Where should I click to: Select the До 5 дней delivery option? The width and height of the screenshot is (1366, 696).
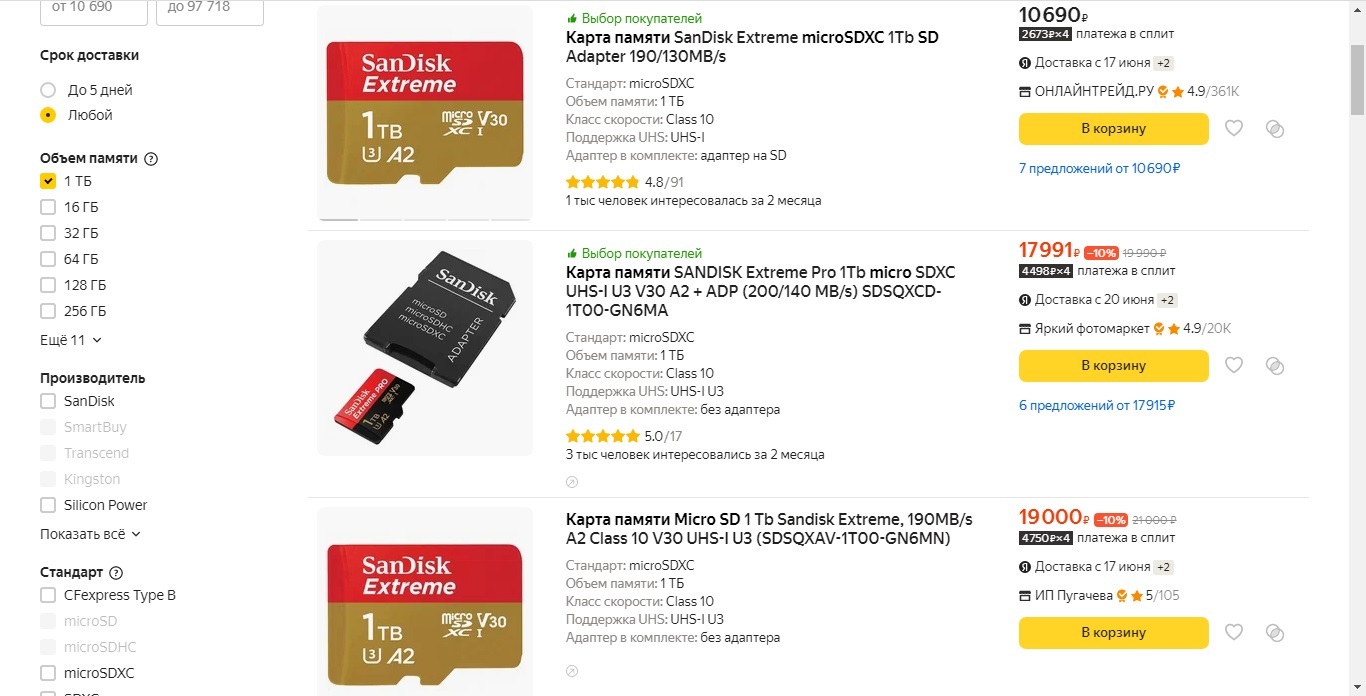48,90
